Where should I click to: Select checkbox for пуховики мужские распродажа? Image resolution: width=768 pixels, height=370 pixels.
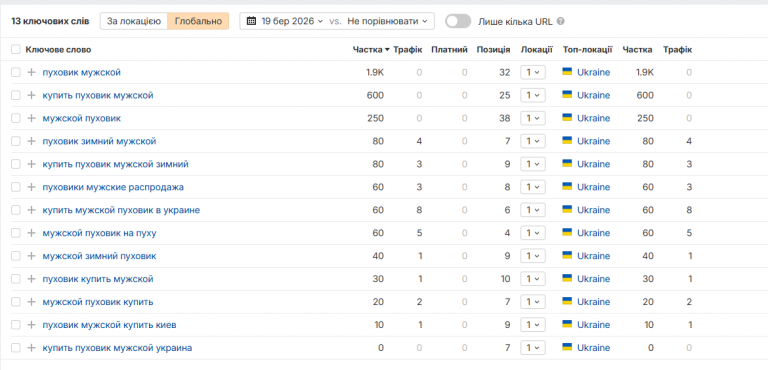(x=16, y=187)
